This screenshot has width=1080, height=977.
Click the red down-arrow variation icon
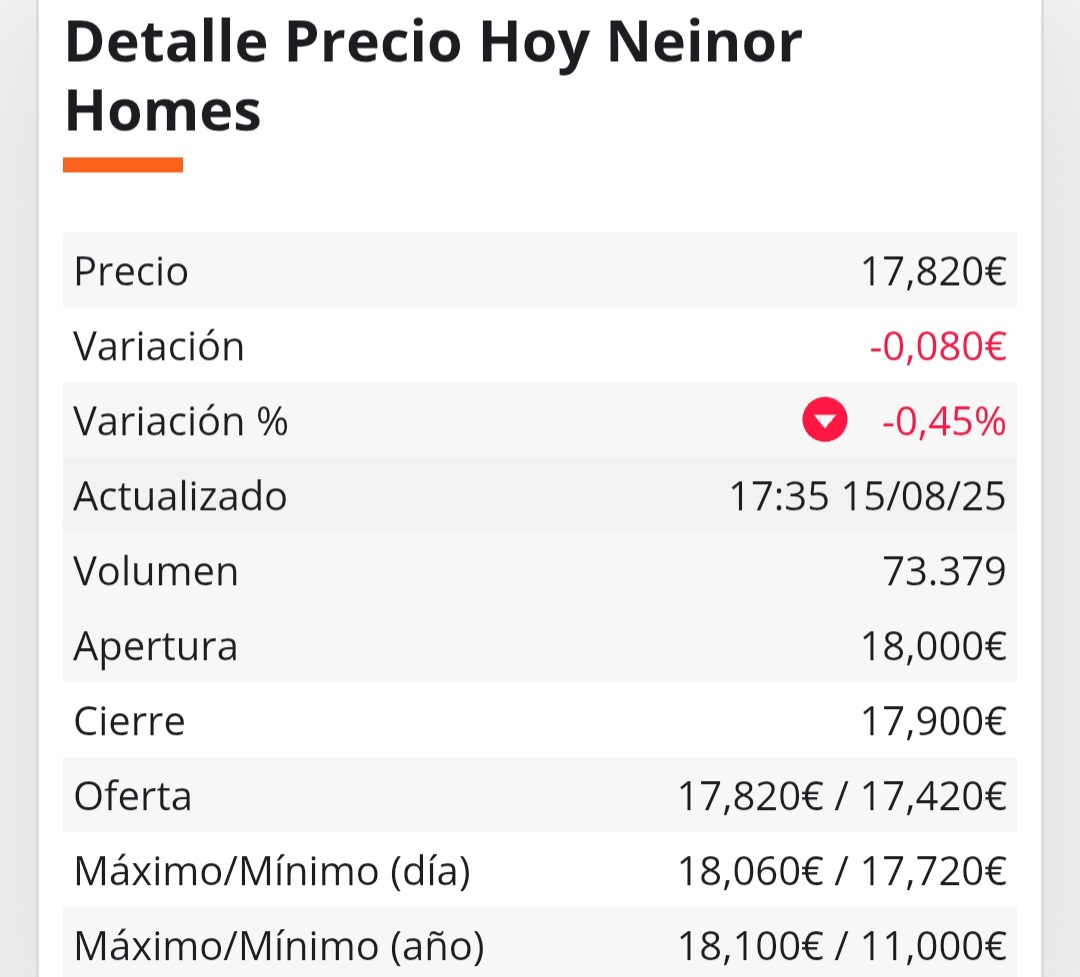tap(824, 420)
